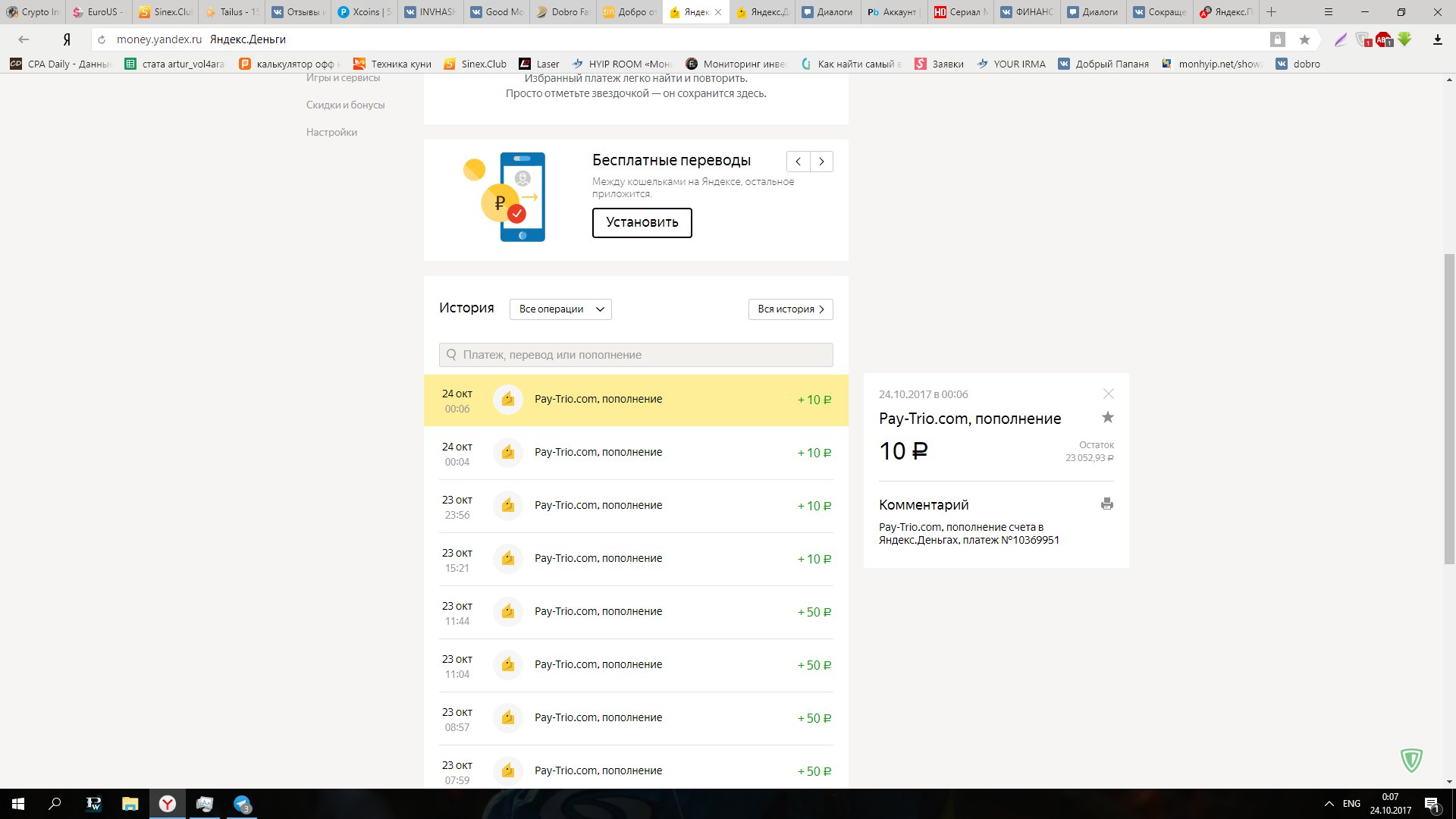This screenshot has height=819, width=1456.
Task: Click the wallet icon of 23 окт 15:21 payment
Action: [x=508, y=559]
